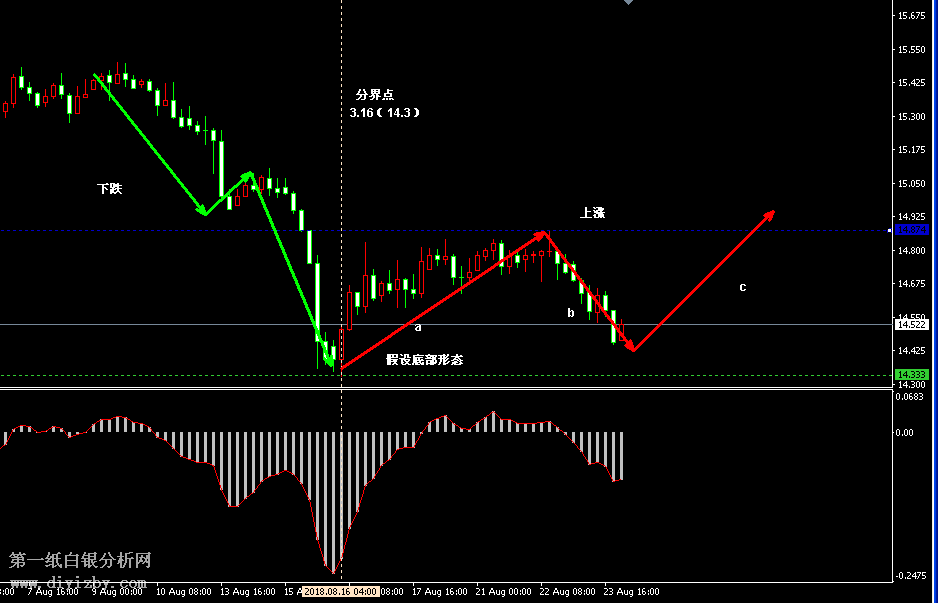Select the red arrow peak near 上涨 label
Viewport: 938px width, 603px height.
pos(545,234)
